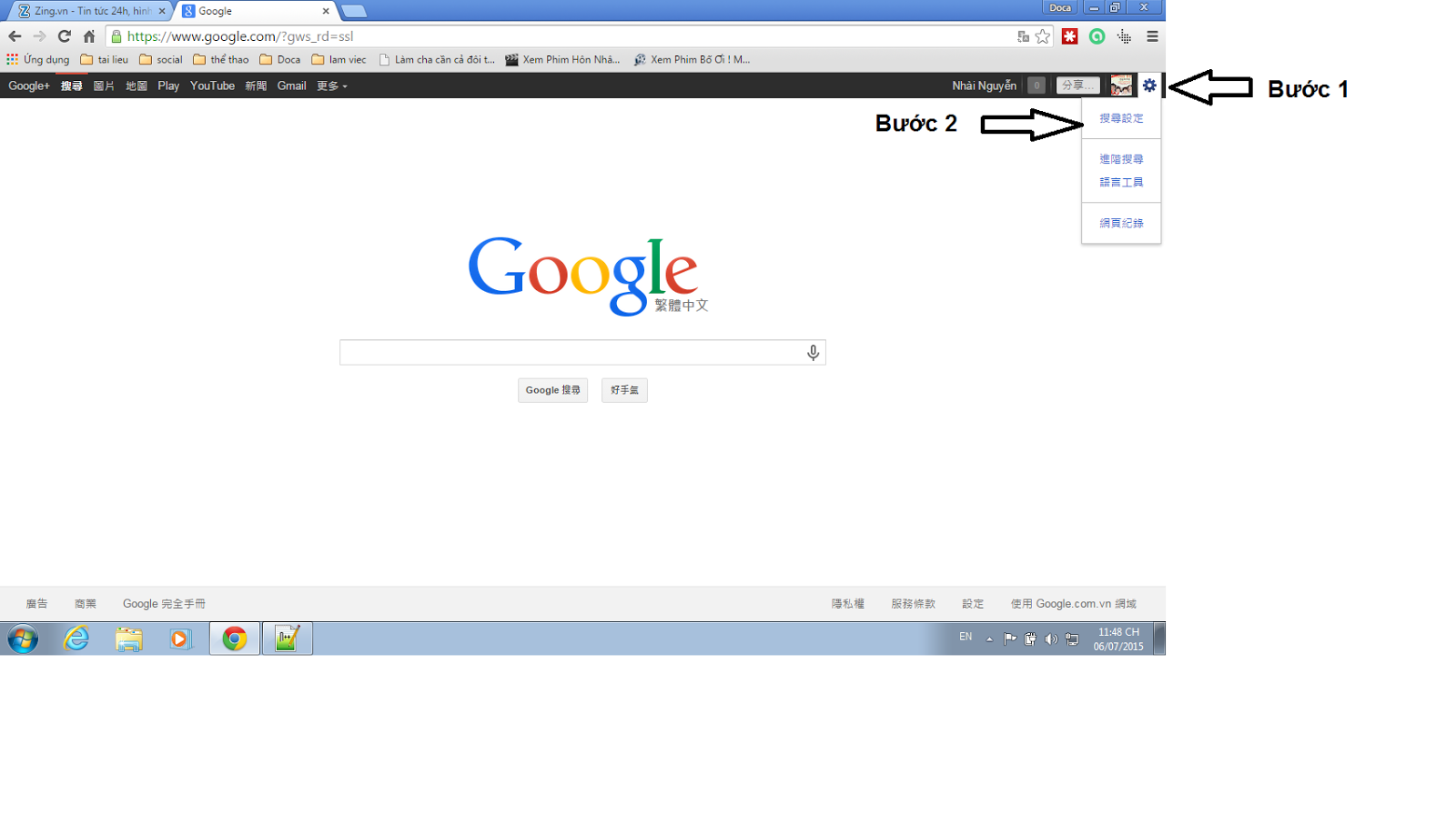This screenshot has height=814, width=1456.
Task: Click the user profile avatar
Action: click(1121, 85)
